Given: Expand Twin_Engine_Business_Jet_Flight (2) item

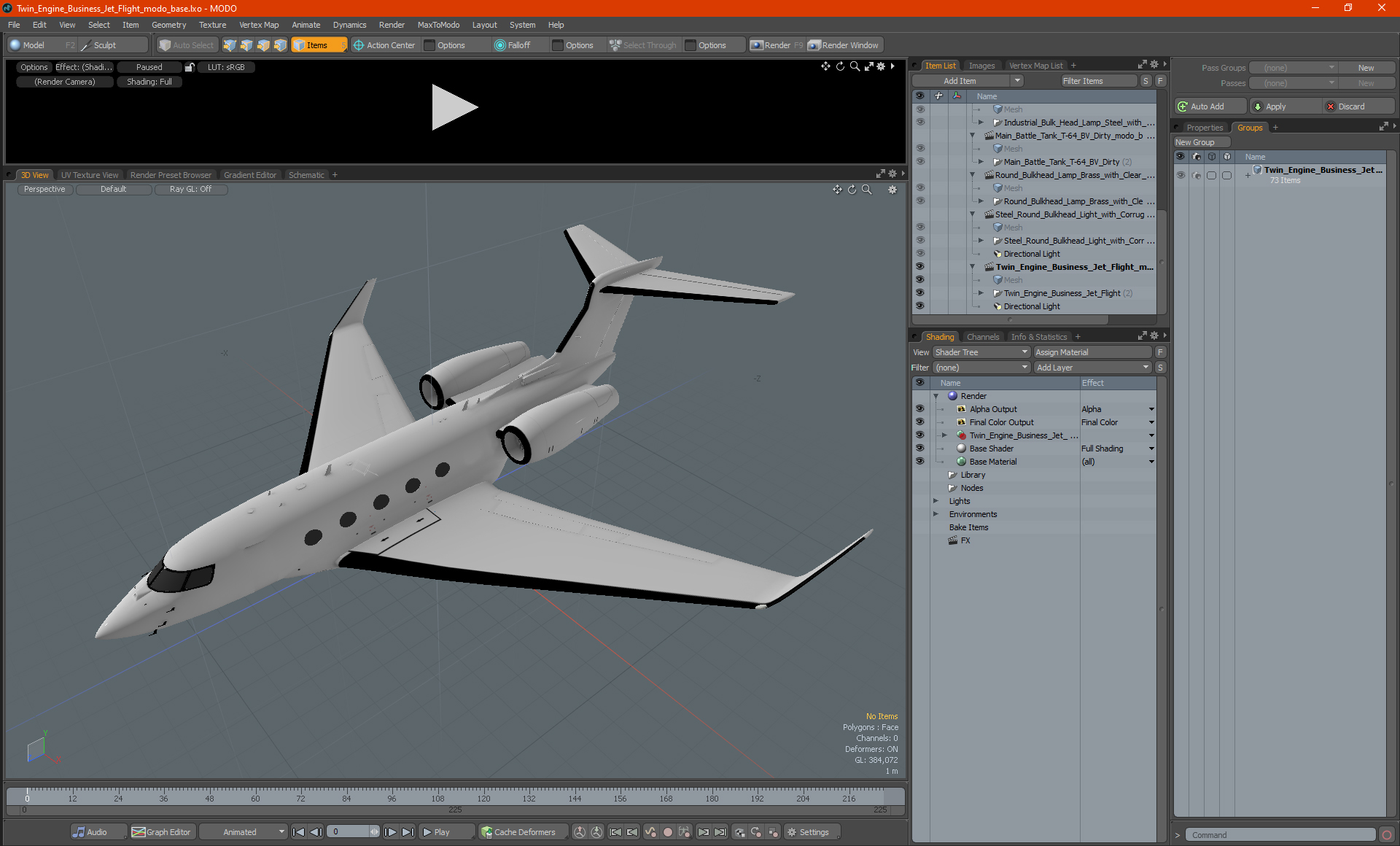Looking at the screenshot, I should pos(981,293).
